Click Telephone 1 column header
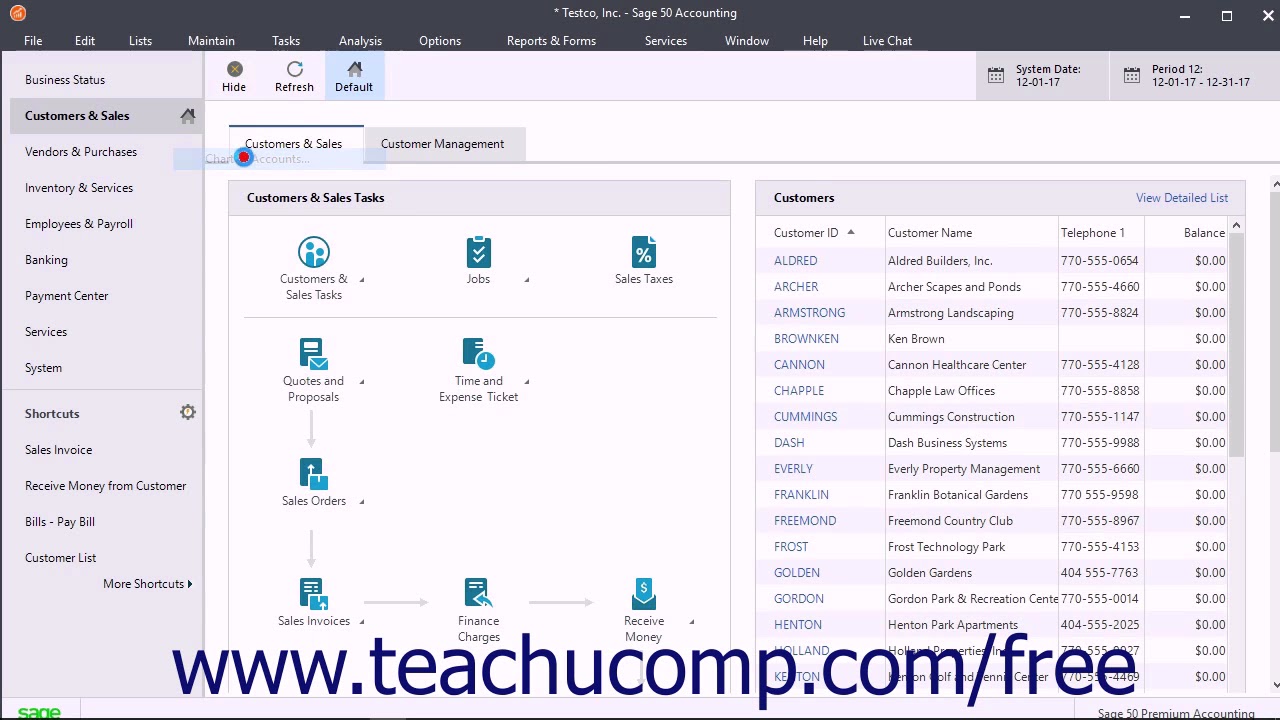 tap(1093, 233)
